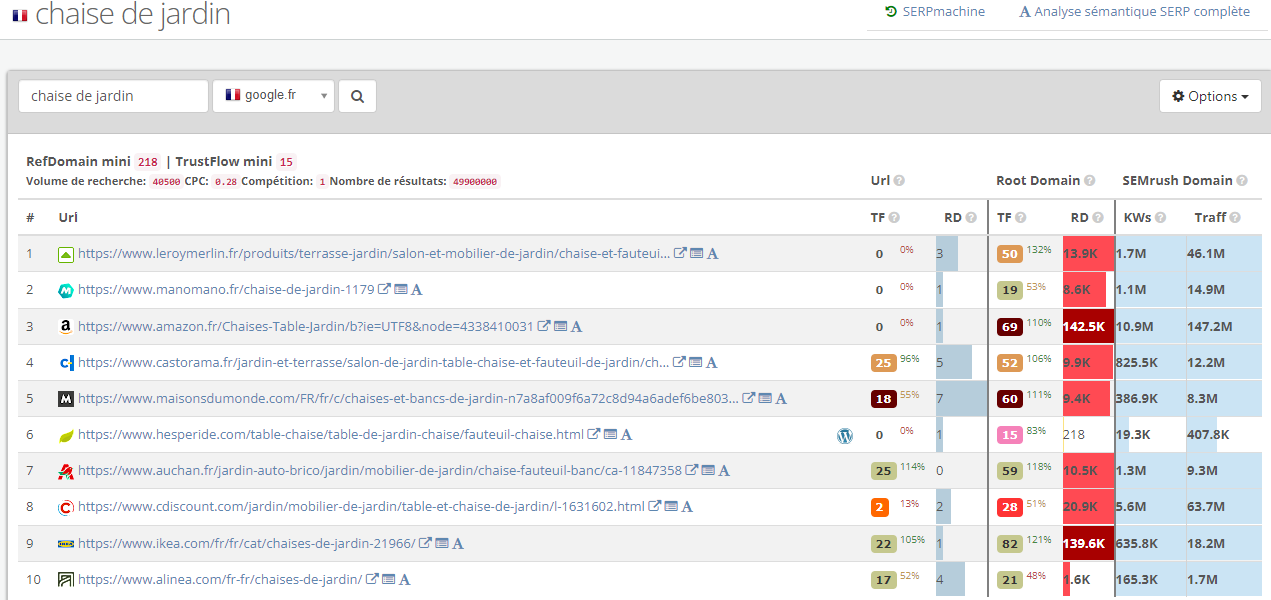
Task: Click semantic analysis A icon for manomano.fr
Action: pyautogui.click(x=417, y=290)
